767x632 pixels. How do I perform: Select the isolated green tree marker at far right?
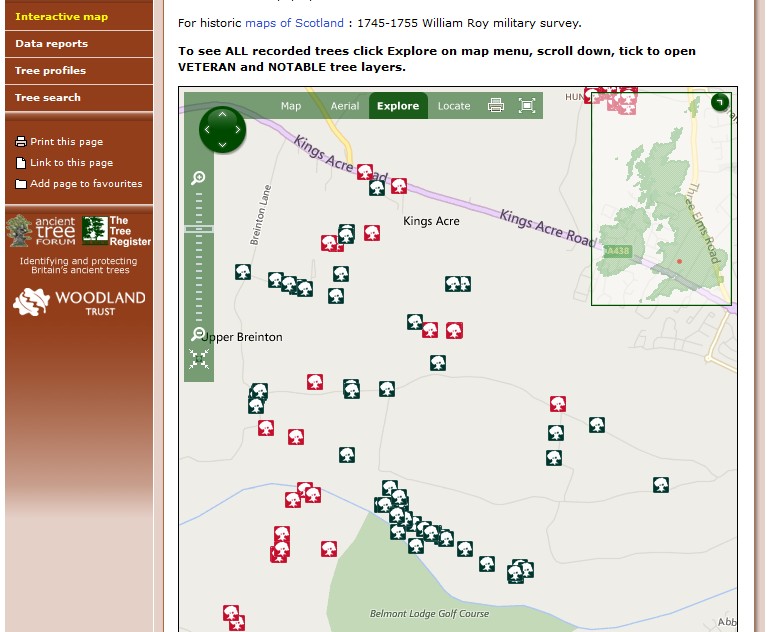pos(661,485)
